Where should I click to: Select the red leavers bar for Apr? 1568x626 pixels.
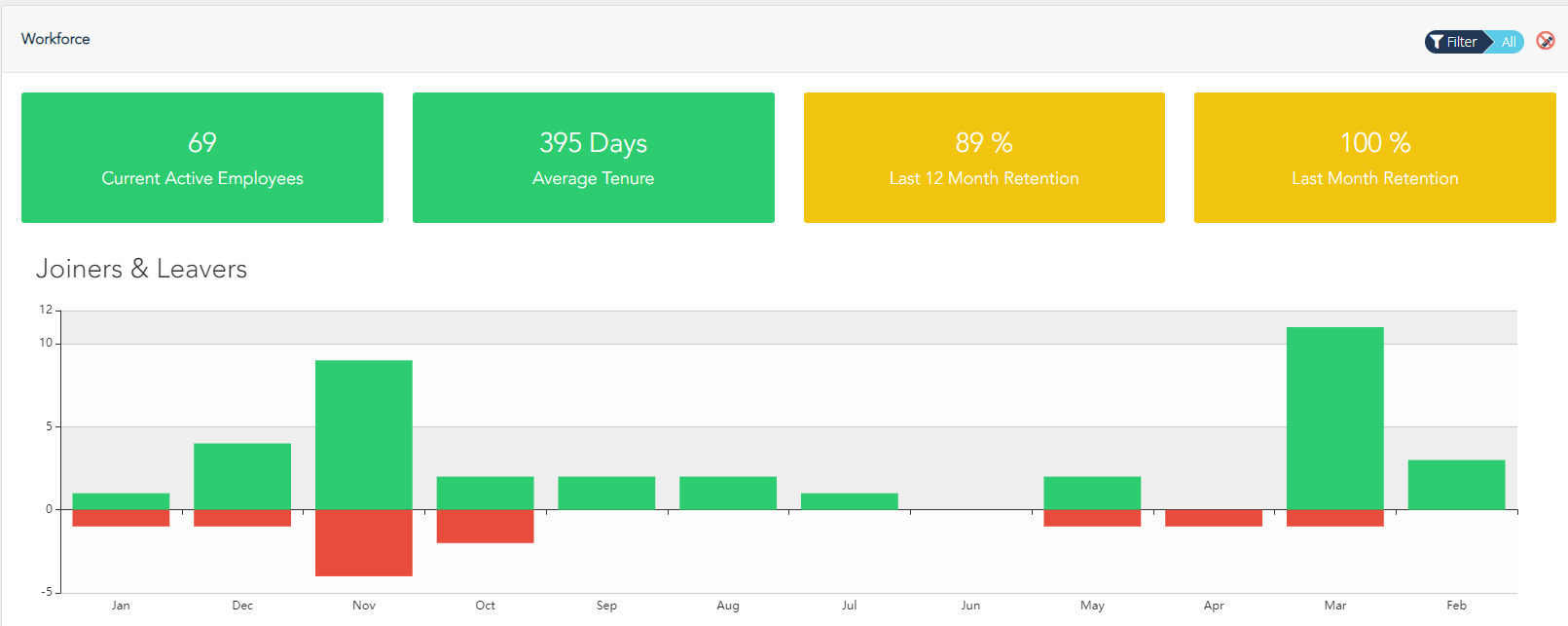point(1214,518)
